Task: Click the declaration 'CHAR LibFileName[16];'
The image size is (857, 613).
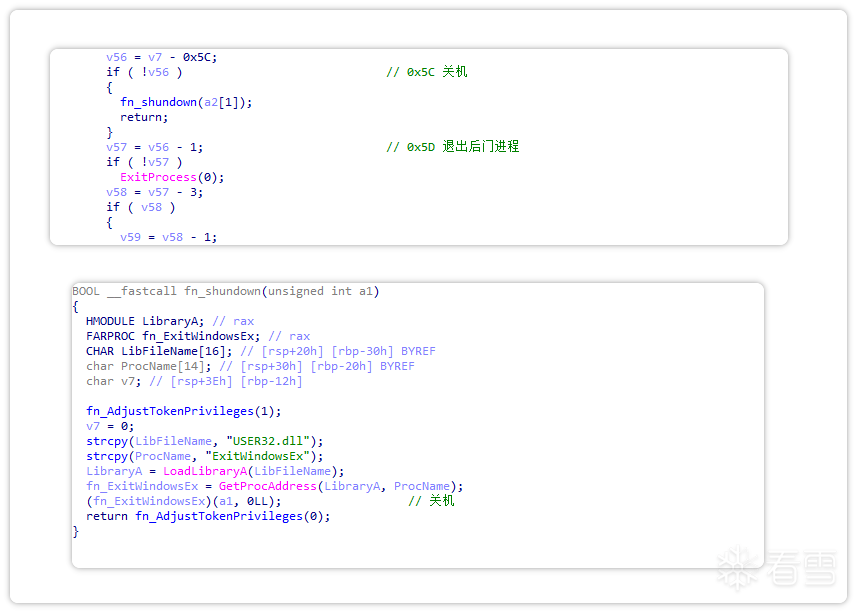Action: [159, 351]
